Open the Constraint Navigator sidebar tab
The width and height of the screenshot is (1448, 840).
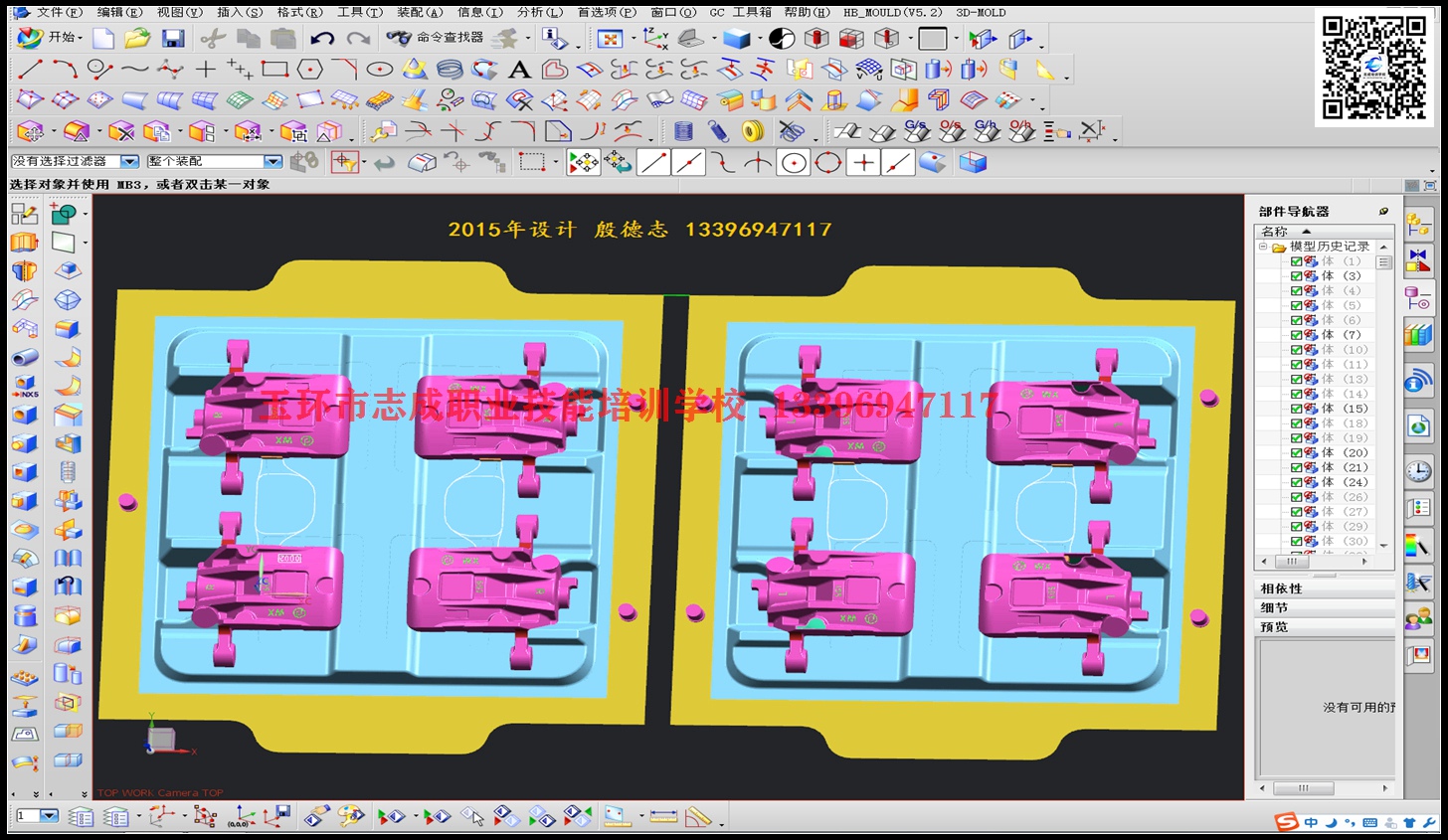1418,261
